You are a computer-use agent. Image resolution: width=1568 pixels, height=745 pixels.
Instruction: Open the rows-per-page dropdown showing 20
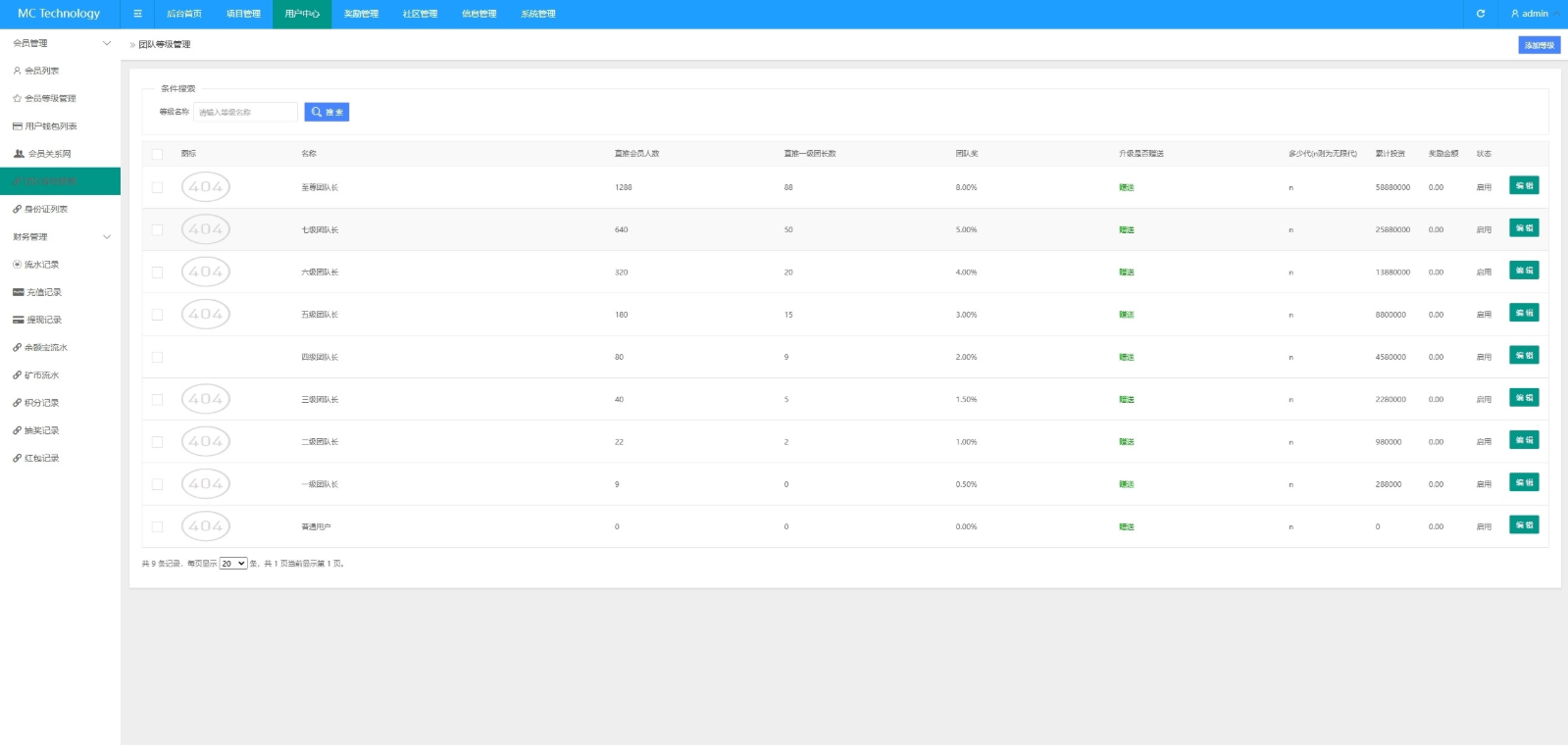tap(233, 564)
